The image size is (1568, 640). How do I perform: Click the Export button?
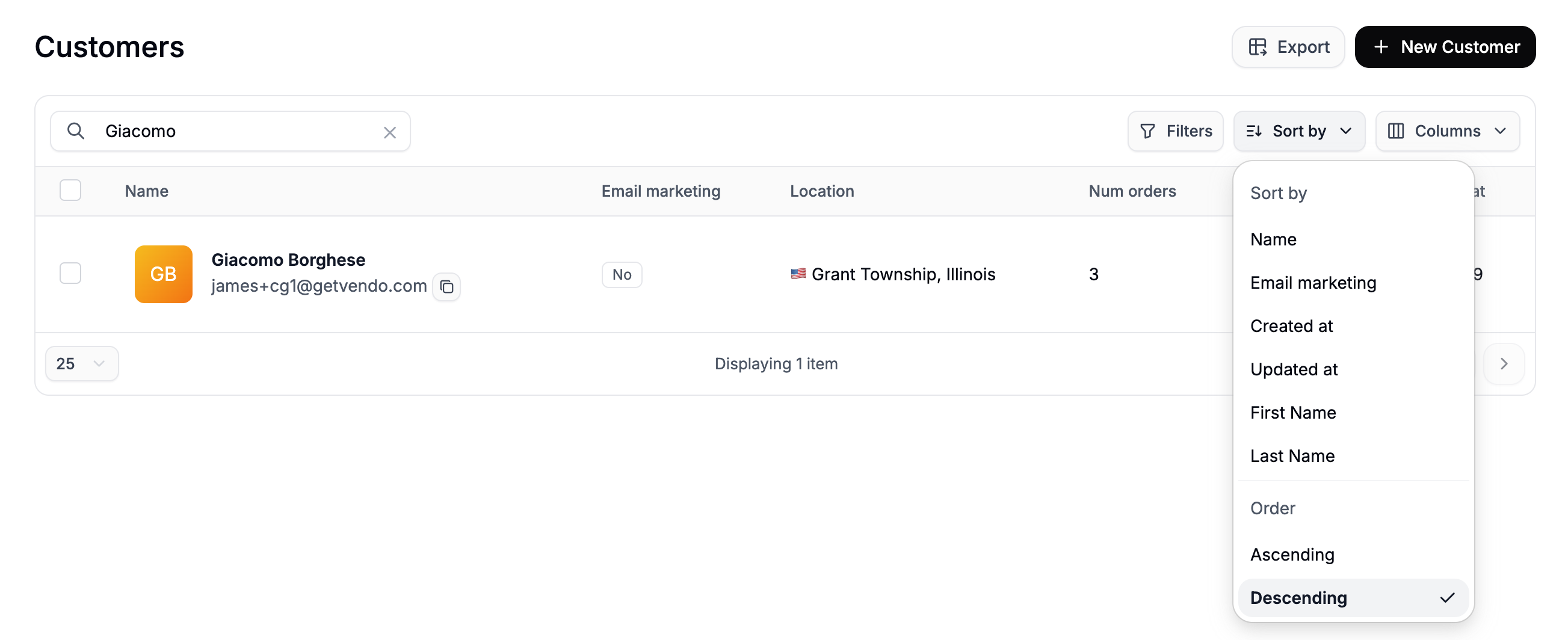[x=1288, y=47]
